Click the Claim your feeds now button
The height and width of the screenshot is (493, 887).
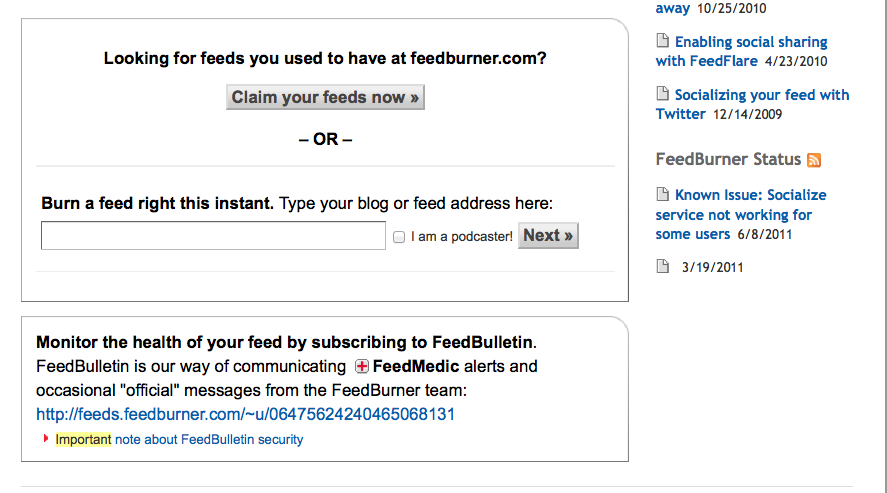[325, 97]
